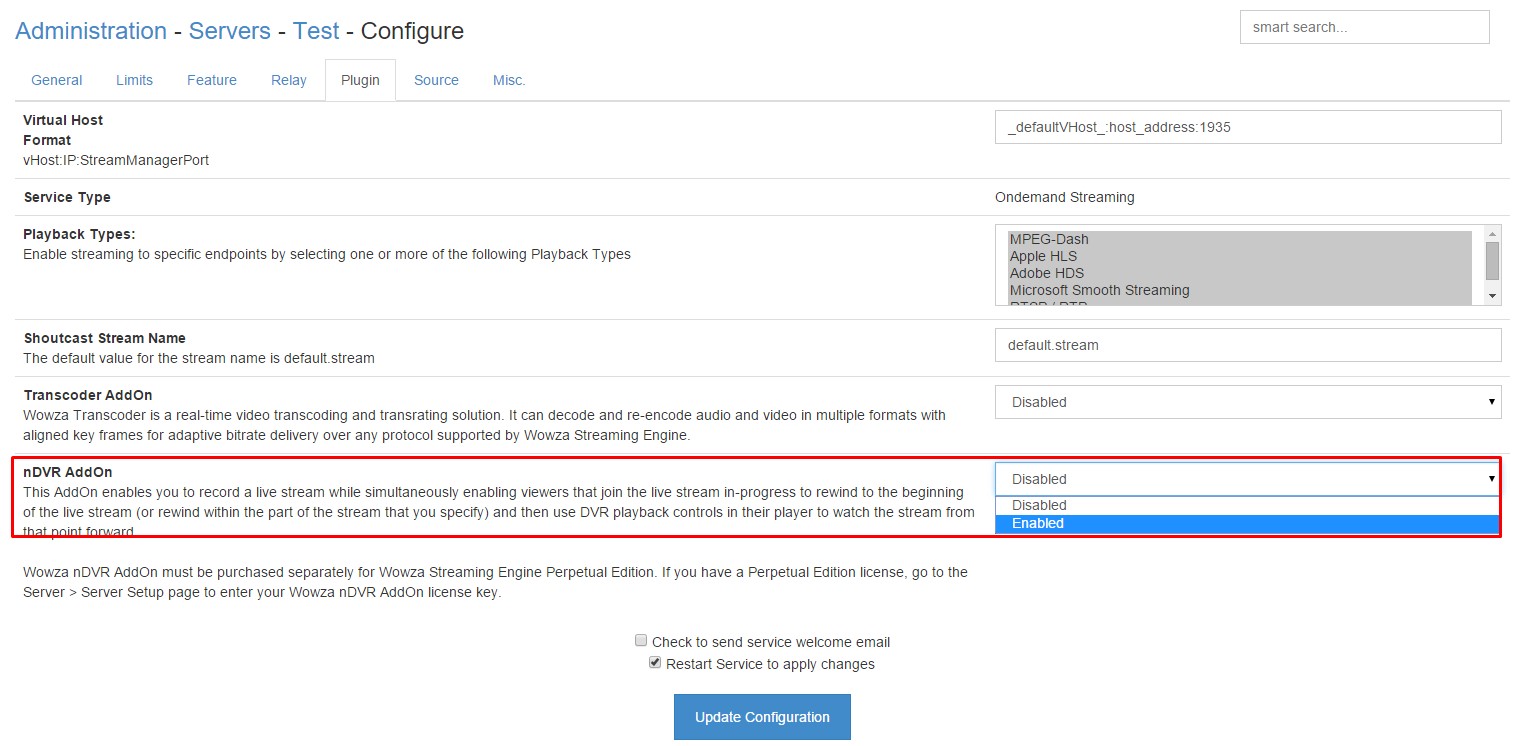Switch to the General tab

click(x=57, y=80)
